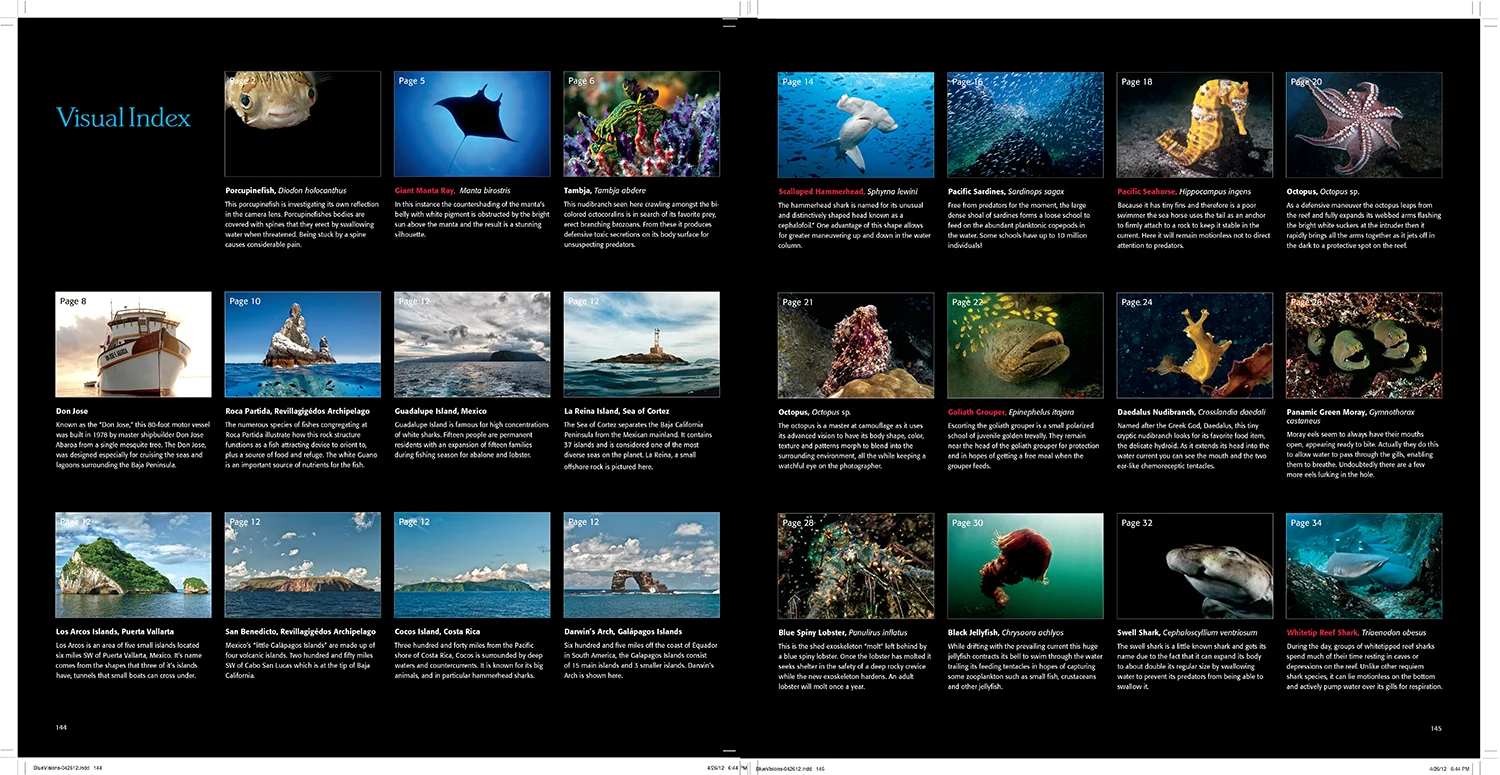This screenshot has height=775, width=1500.
Task: Click "Darwin's Arch, Galápagos Islands" title
Action: 623,631
